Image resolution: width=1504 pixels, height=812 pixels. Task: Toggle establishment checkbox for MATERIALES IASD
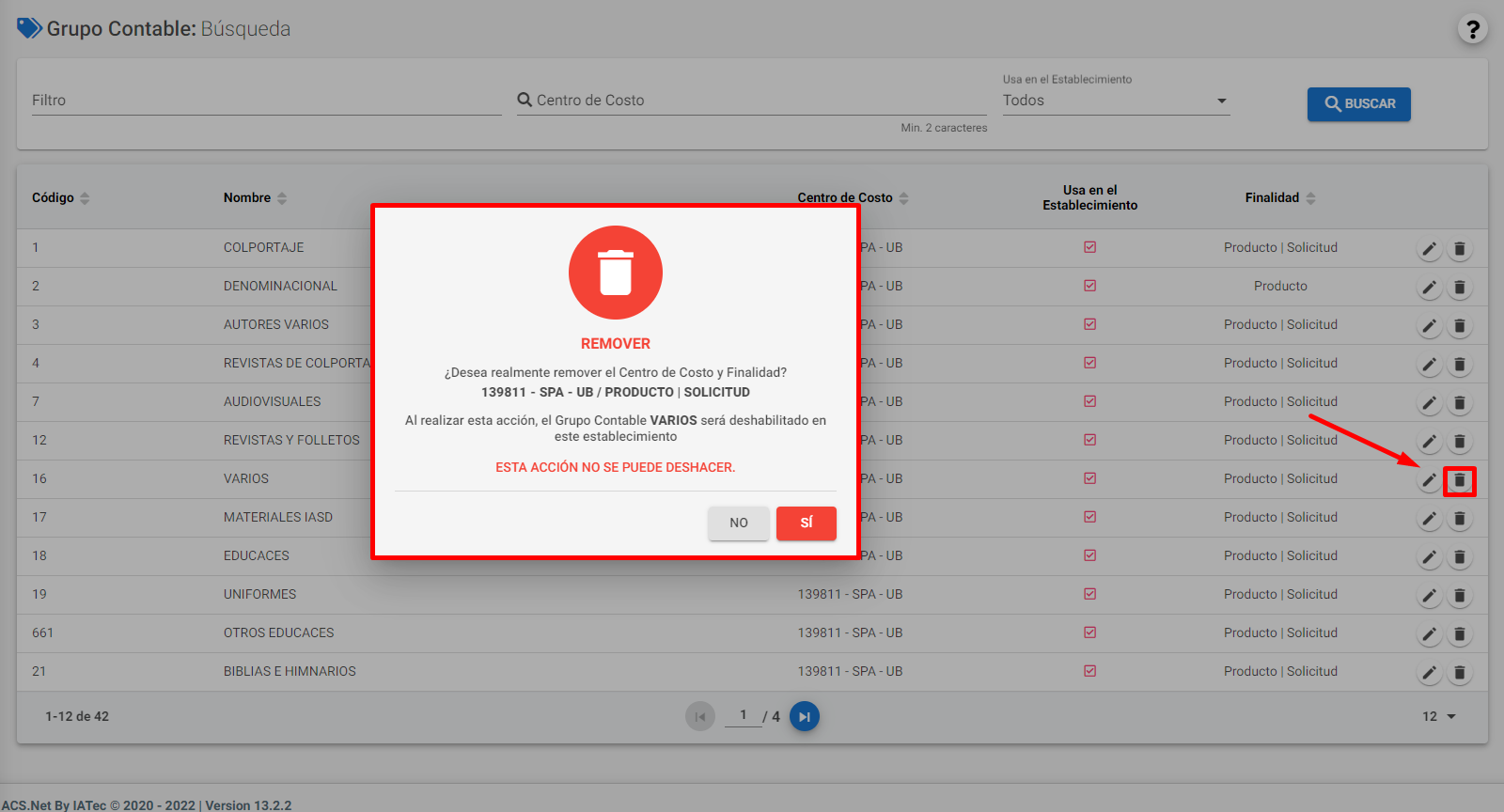(1090, 517)
